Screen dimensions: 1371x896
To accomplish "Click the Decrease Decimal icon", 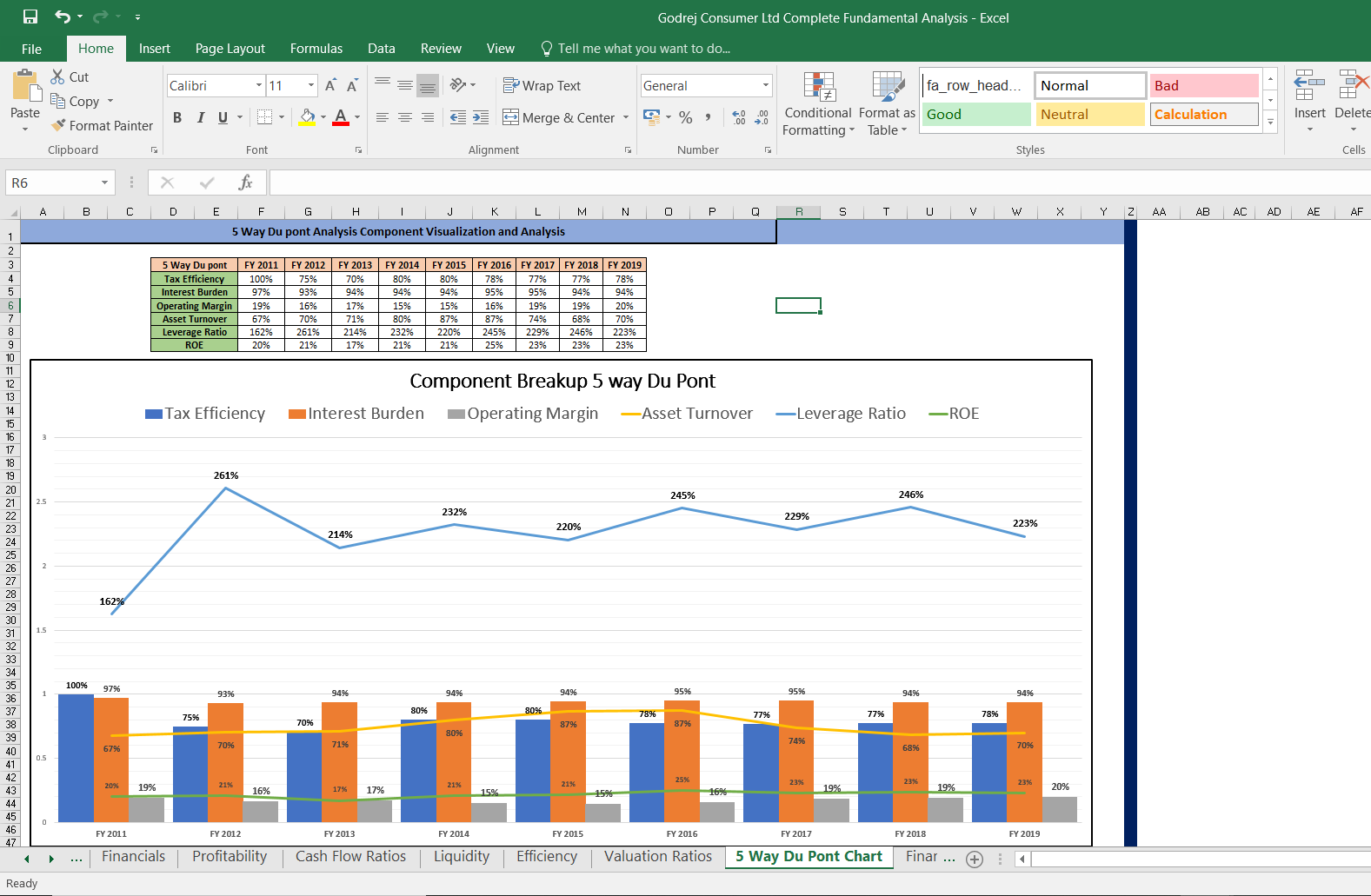I will click(x=762, y=117).
